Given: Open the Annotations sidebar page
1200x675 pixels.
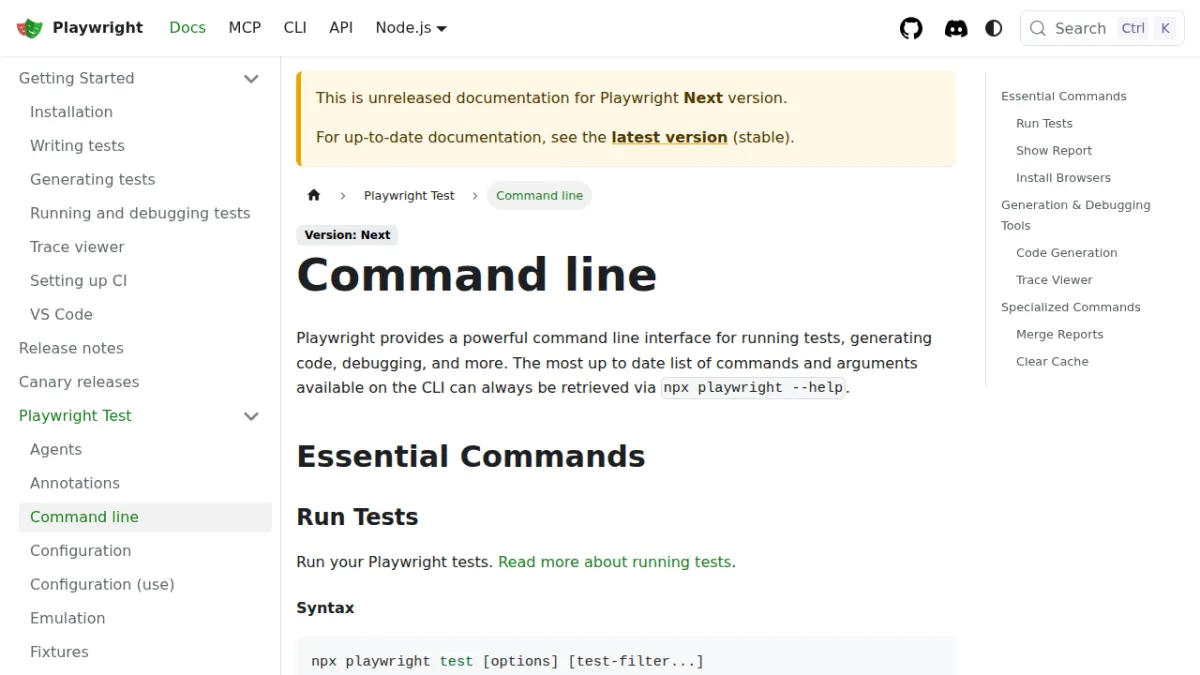Looking at the screenshot, I should pos(75,483).
